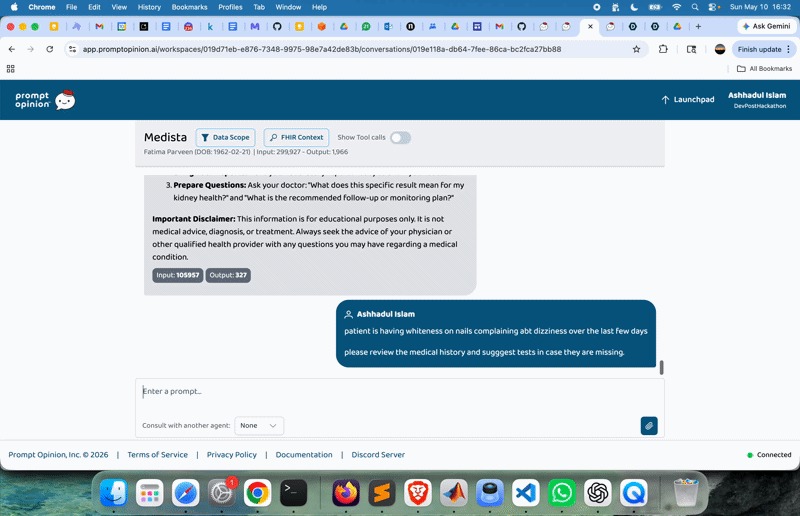
Task: Open Control Center from the menu bar
Action: pyautogui.click(x=713, y=7)
